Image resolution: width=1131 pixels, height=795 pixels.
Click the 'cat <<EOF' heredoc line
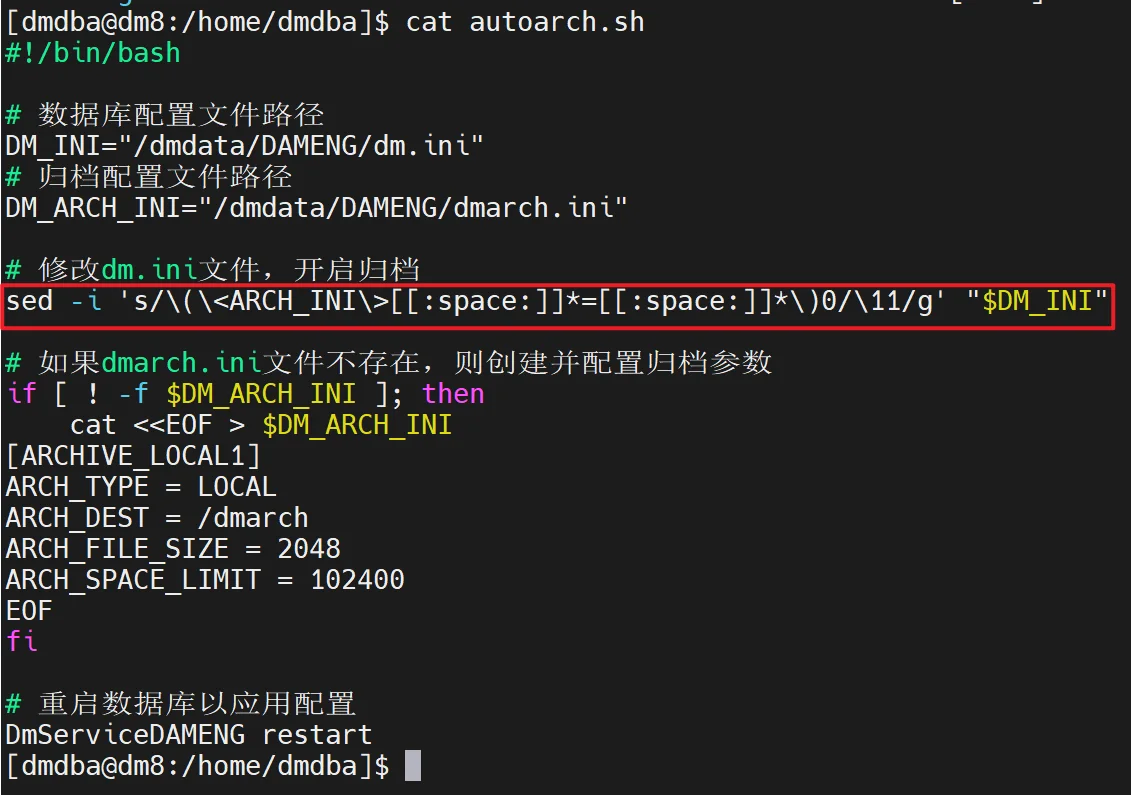[x=261, y=424]
